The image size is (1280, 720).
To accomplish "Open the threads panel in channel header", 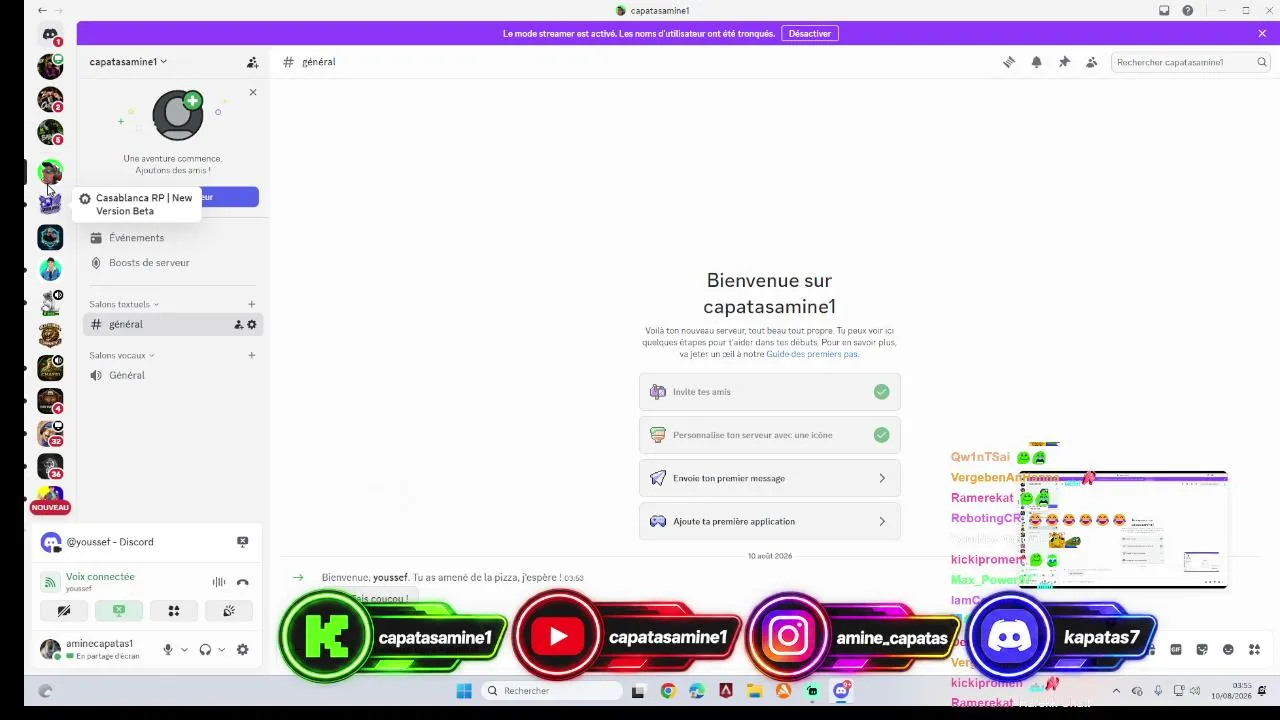I will (1009, 62).
